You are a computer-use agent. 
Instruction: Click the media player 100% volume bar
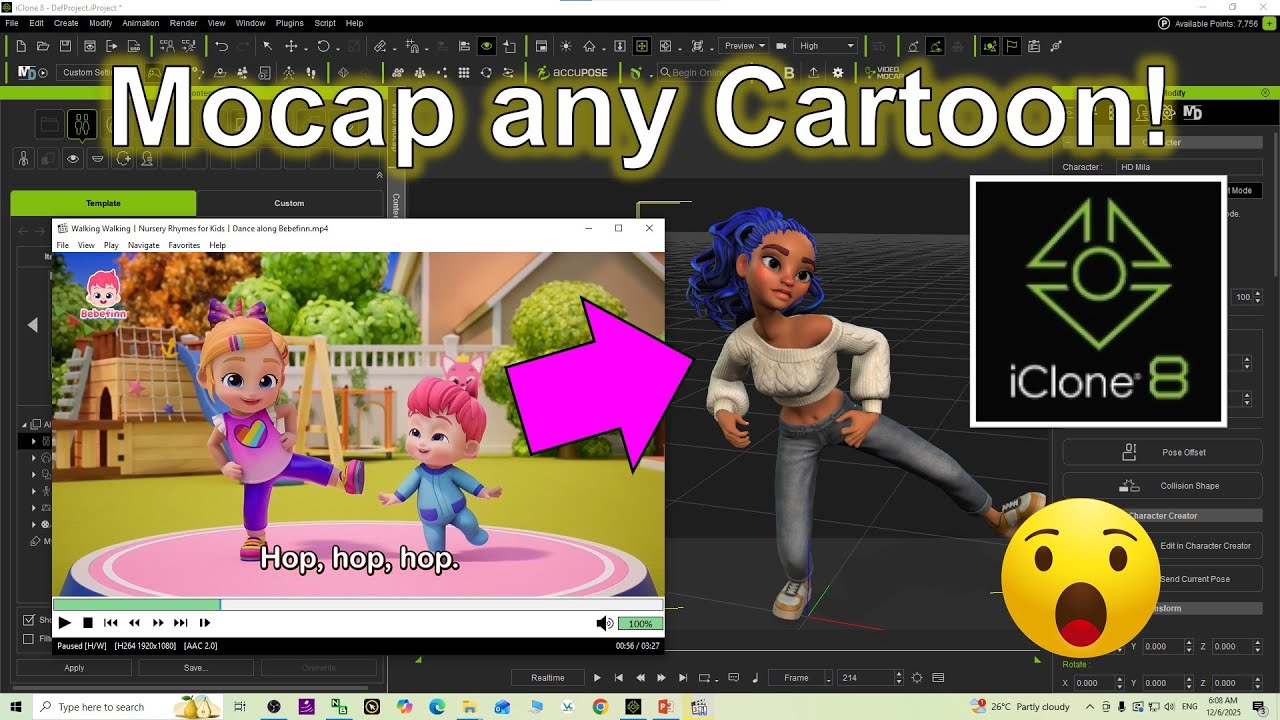pos(640,623)
